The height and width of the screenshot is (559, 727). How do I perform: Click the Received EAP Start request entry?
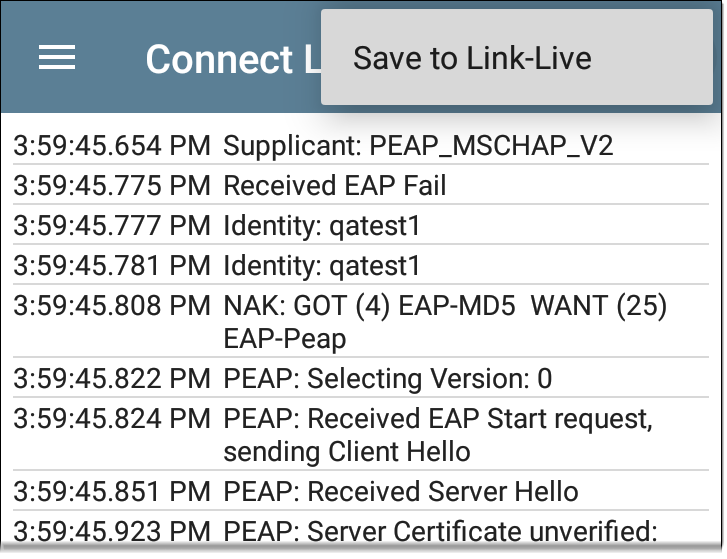tap(361, 434)
